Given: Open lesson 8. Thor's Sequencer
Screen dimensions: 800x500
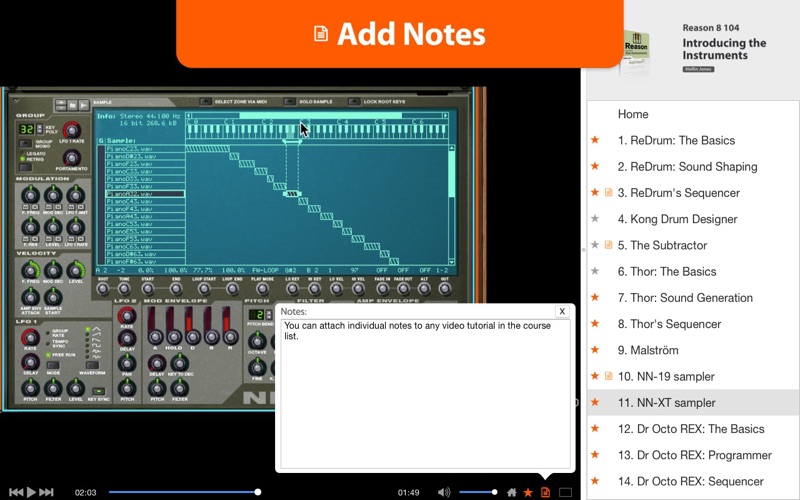Looking at the screenshot, I should point(669,324).
